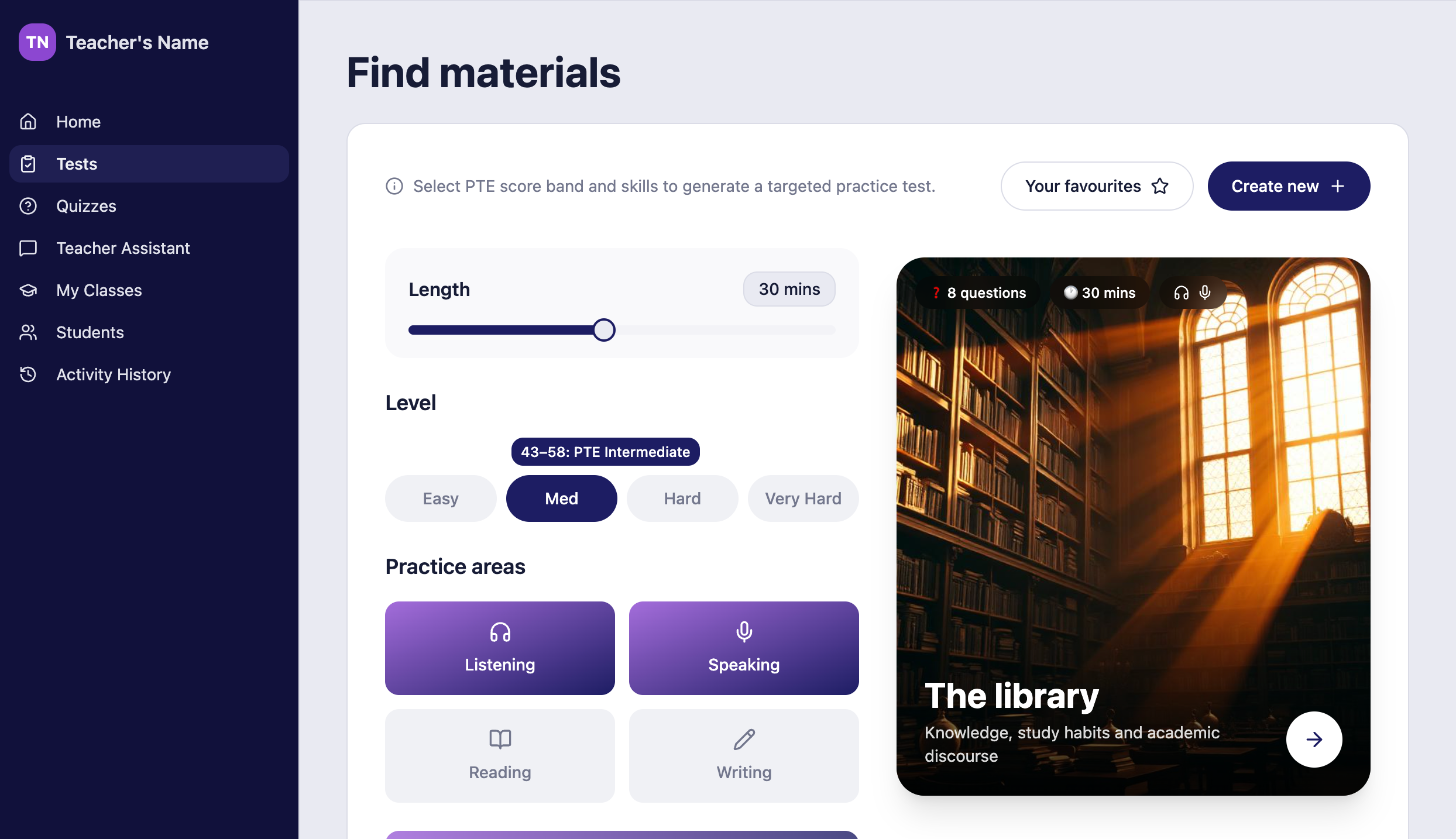Open the Students section

click(x=149, y=332)
